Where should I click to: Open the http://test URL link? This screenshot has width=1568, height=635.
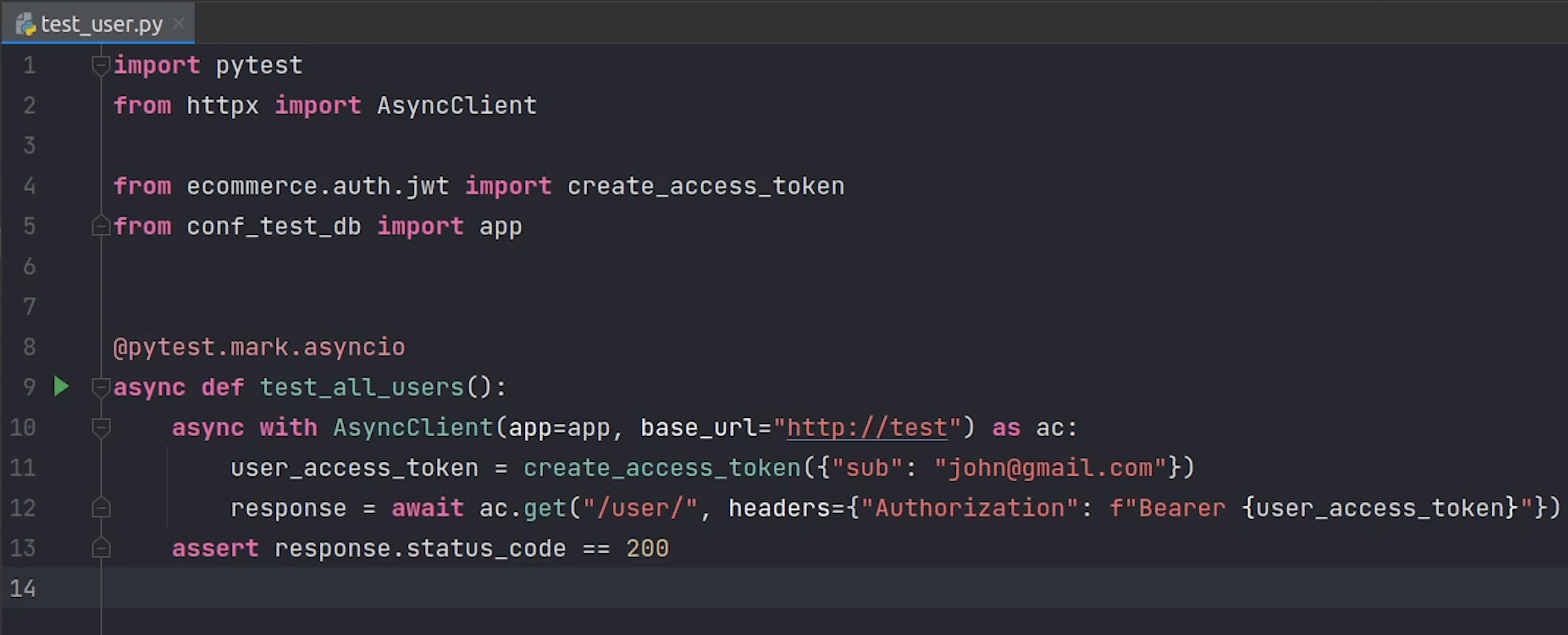(x=867, y=428)
